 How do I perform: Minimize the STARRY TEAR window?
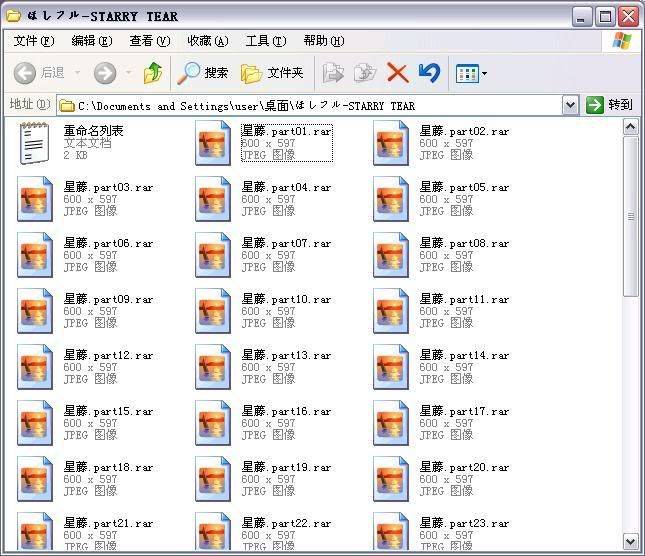pos(582,17)
